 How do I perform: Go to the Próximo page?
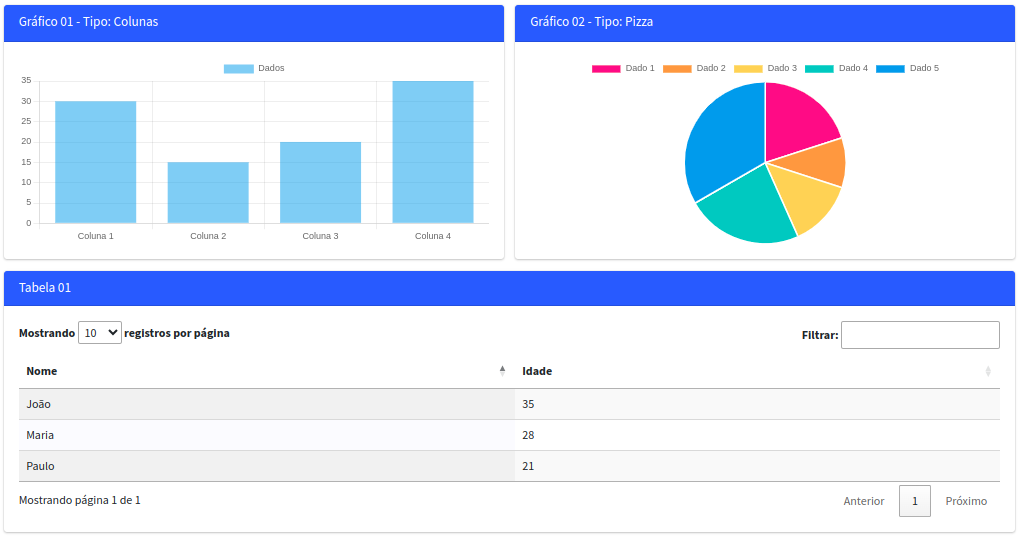coord(966,501)
